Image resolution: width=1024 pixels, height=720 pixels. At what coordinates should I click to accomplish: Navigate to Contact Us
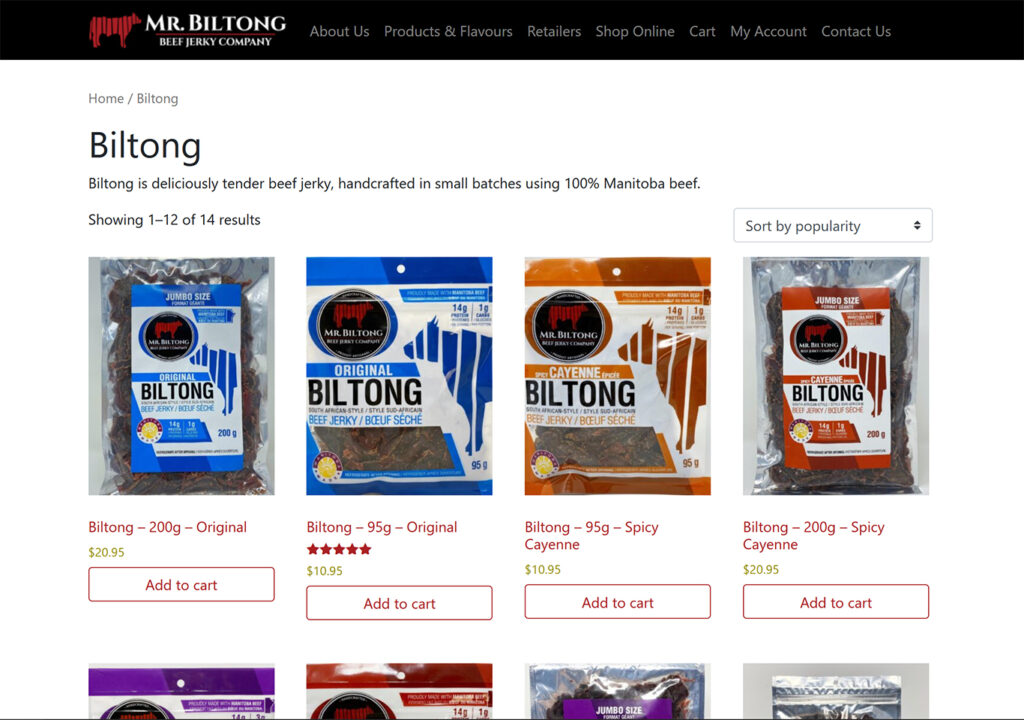click(x=856, y=31)
